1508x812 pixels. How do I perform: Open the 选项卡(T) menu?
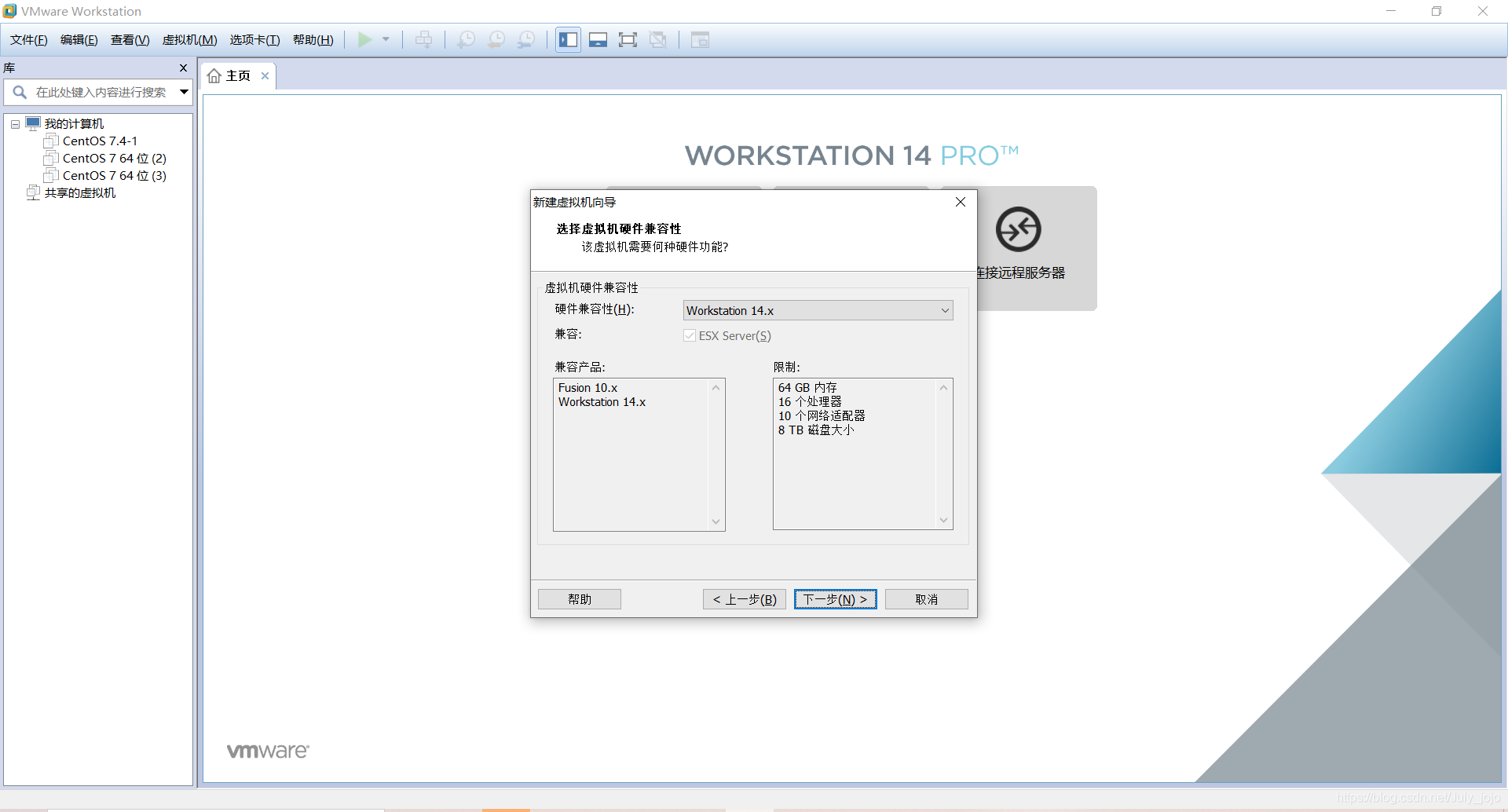254,40
